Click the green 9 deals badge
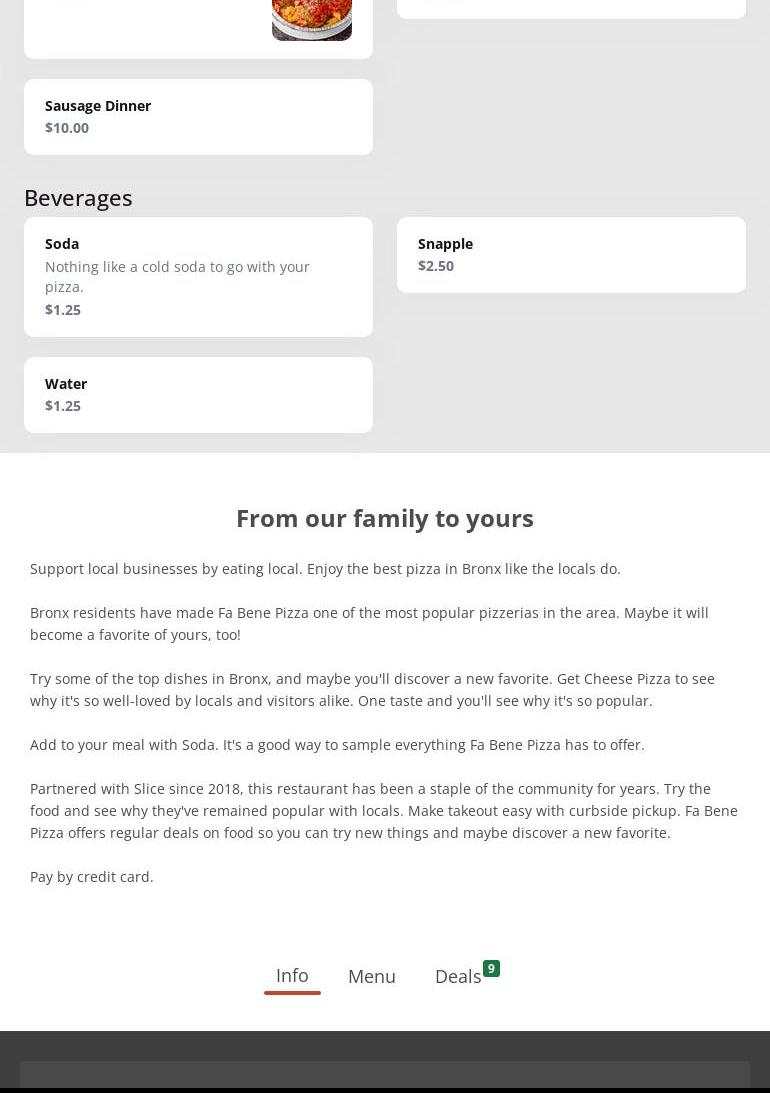The height and width of the screenshot is (1093, 770). coord(491,969)
